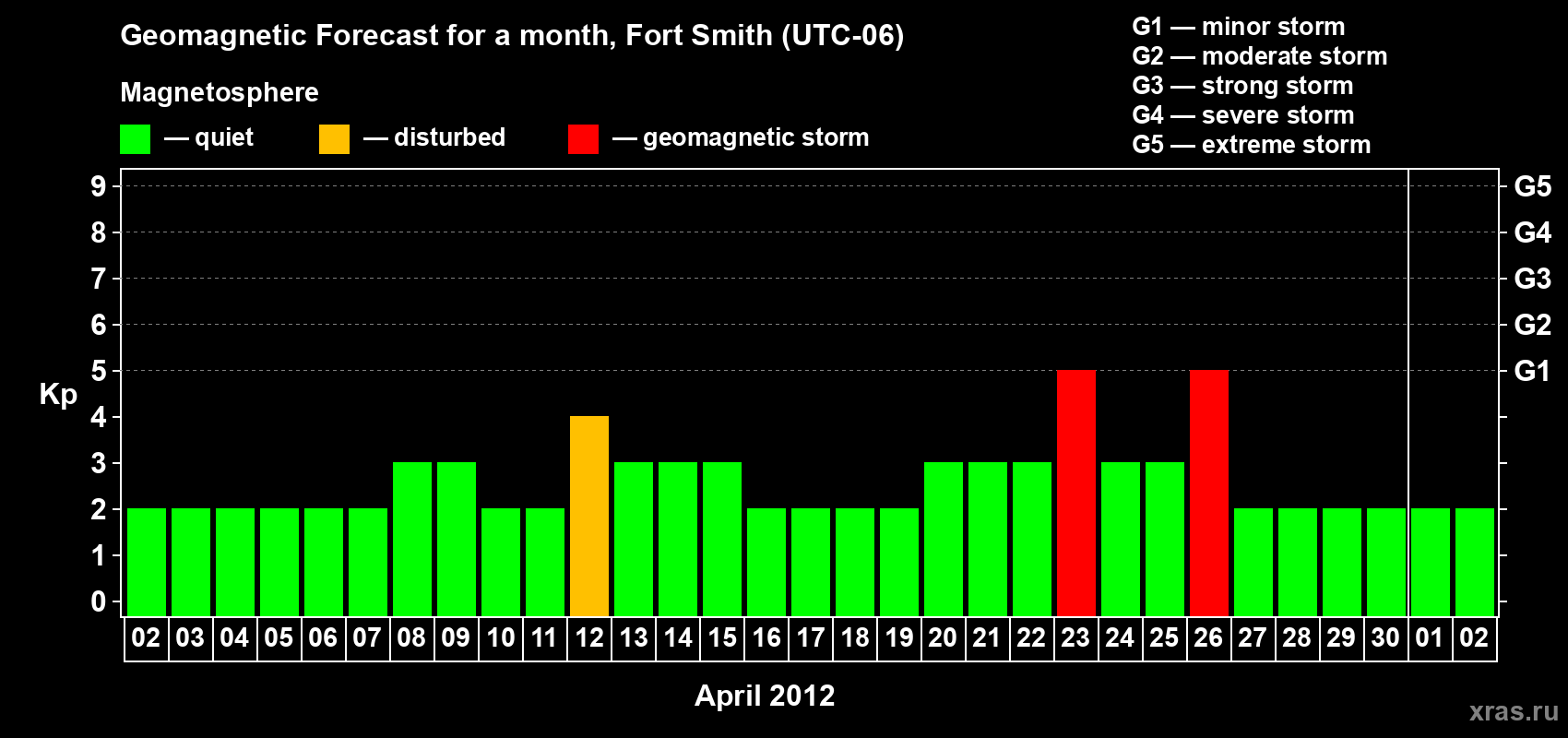
Task: Click the date label 30
Action: click(1386, 638)
